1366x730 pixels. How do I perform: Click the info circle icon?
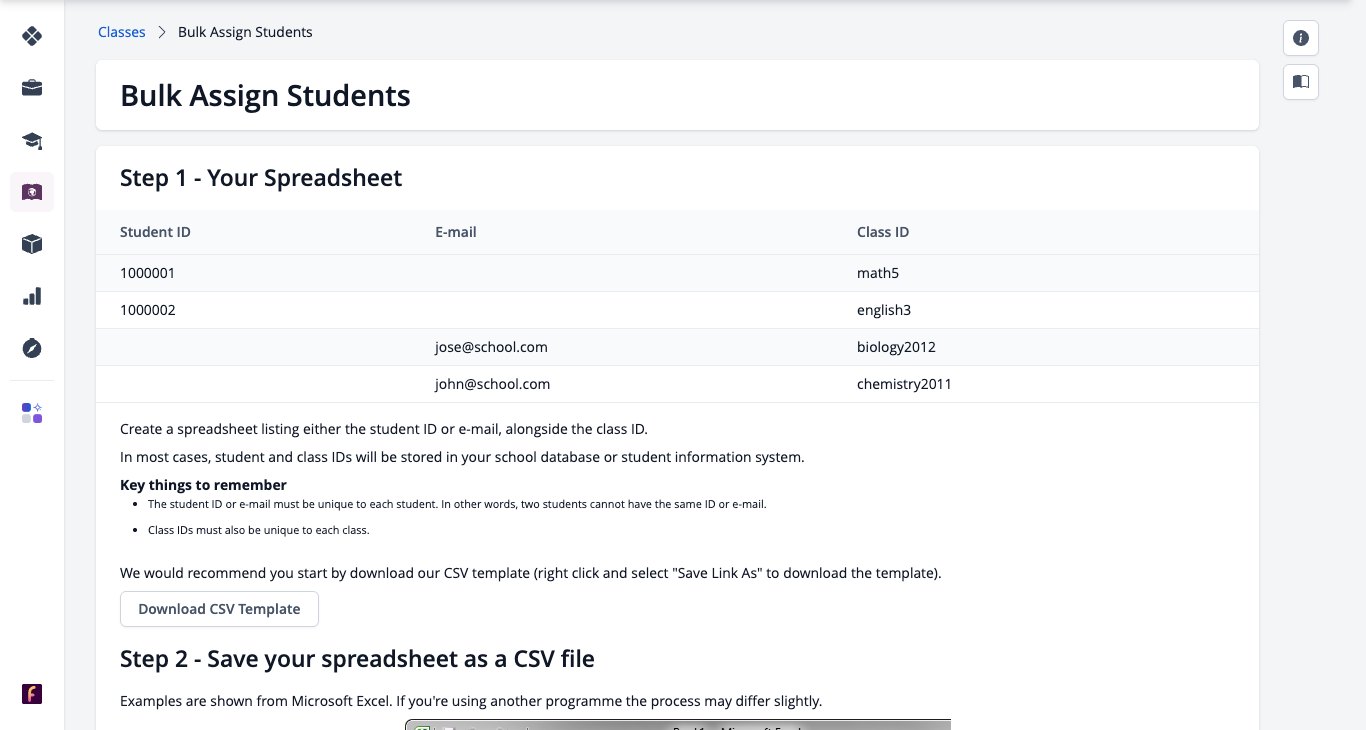(x=1301, y=38)
